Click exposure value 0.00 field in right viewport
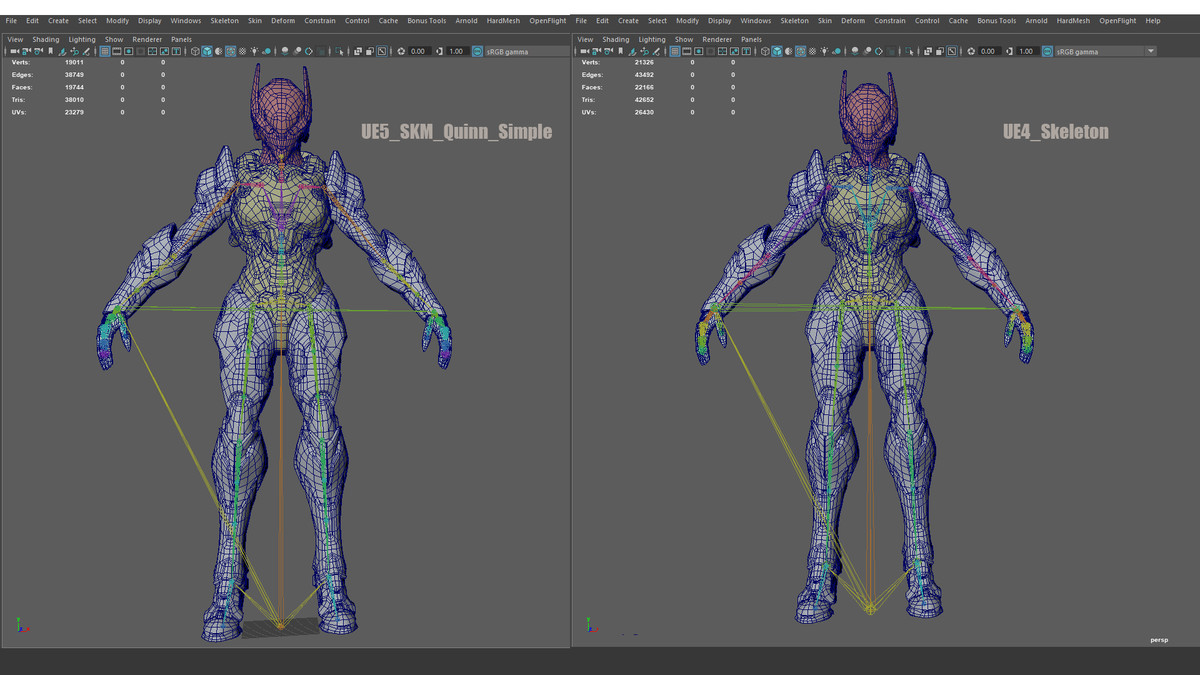The width and height of the screenshot is (1200, 675). [989, 51]
